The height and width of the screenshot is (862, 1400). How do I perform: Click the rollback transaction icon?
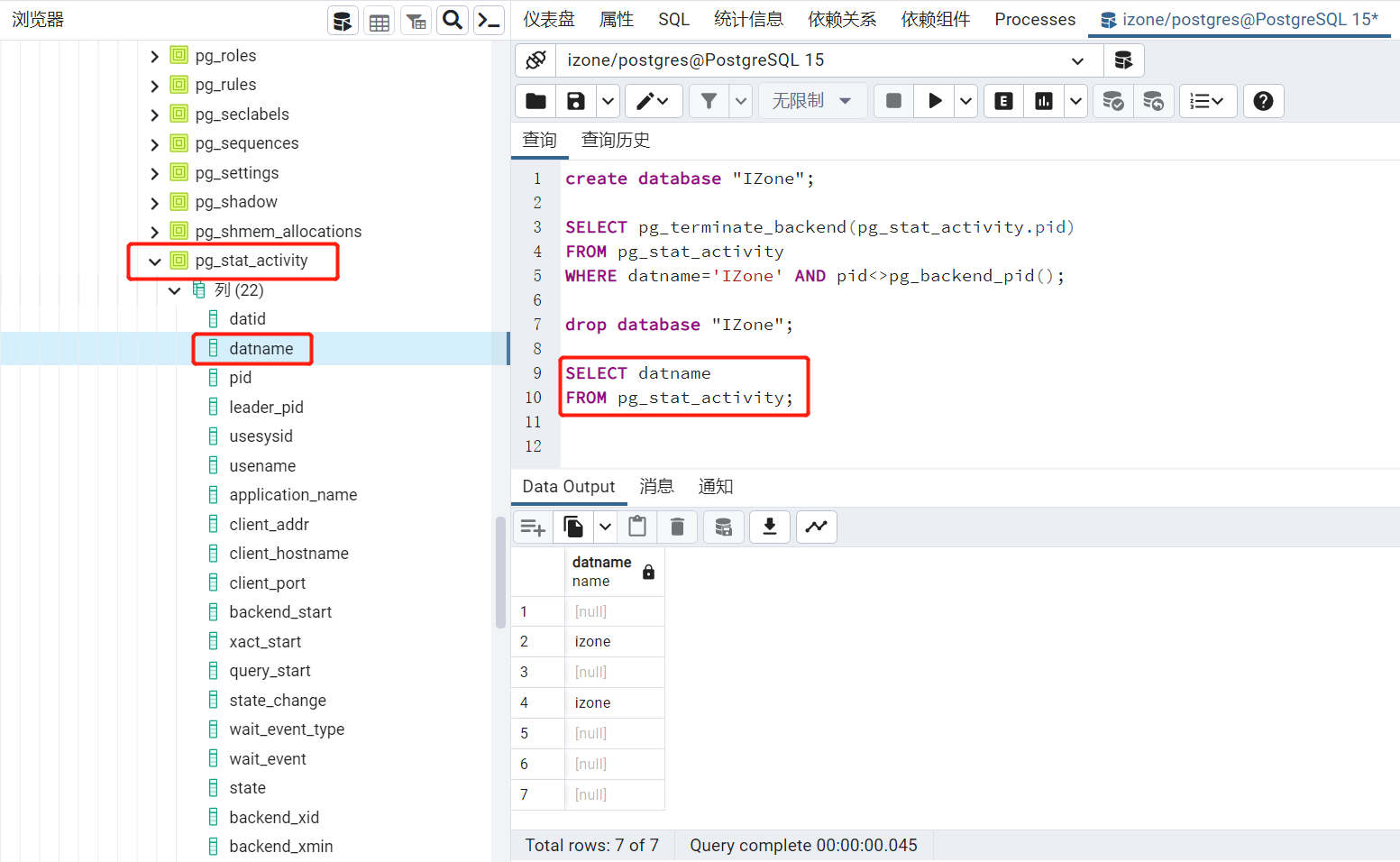(x=1154, y=101)
